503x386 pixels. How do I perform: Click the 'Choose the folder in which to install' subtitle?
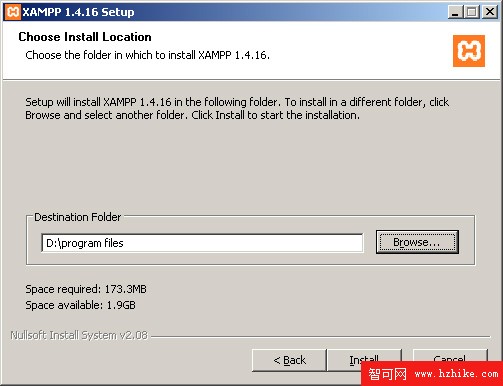coord(147,55)
